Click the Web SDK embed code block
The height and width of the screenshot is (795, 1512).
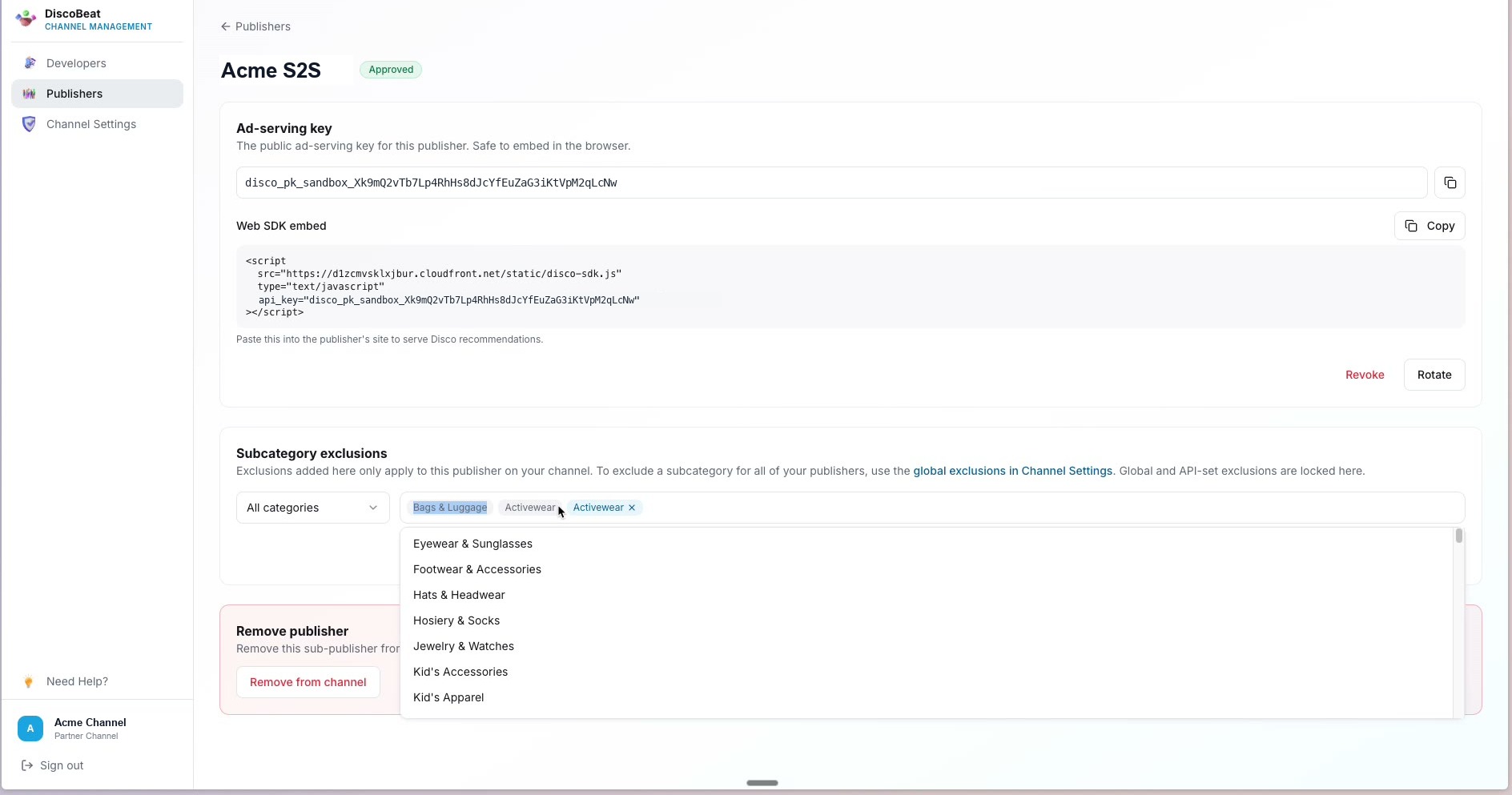850,287
